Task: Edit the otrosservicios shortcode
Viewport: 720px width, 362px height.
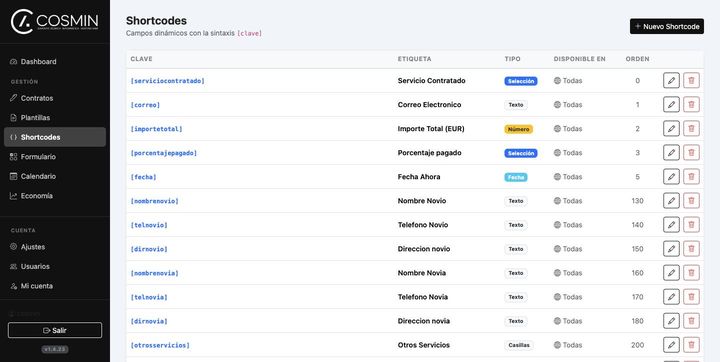Action: click(x=671, y=345)
